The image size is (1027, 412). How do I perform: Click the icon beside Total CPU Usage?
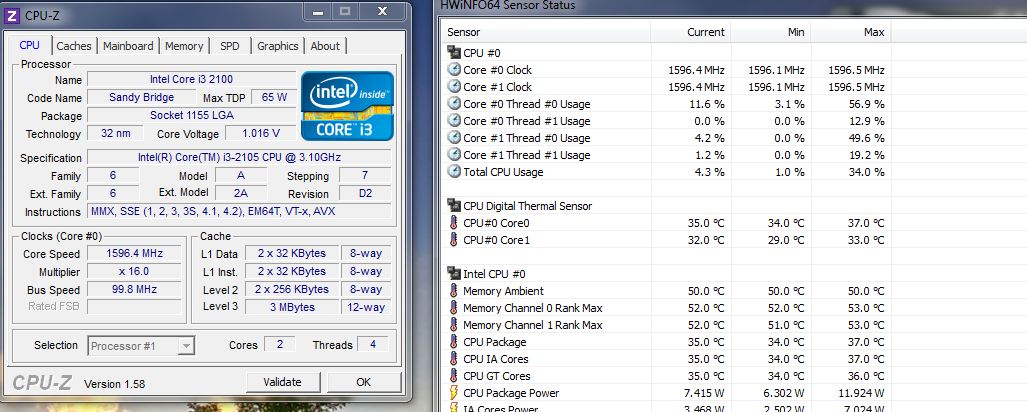coord(454,172)
